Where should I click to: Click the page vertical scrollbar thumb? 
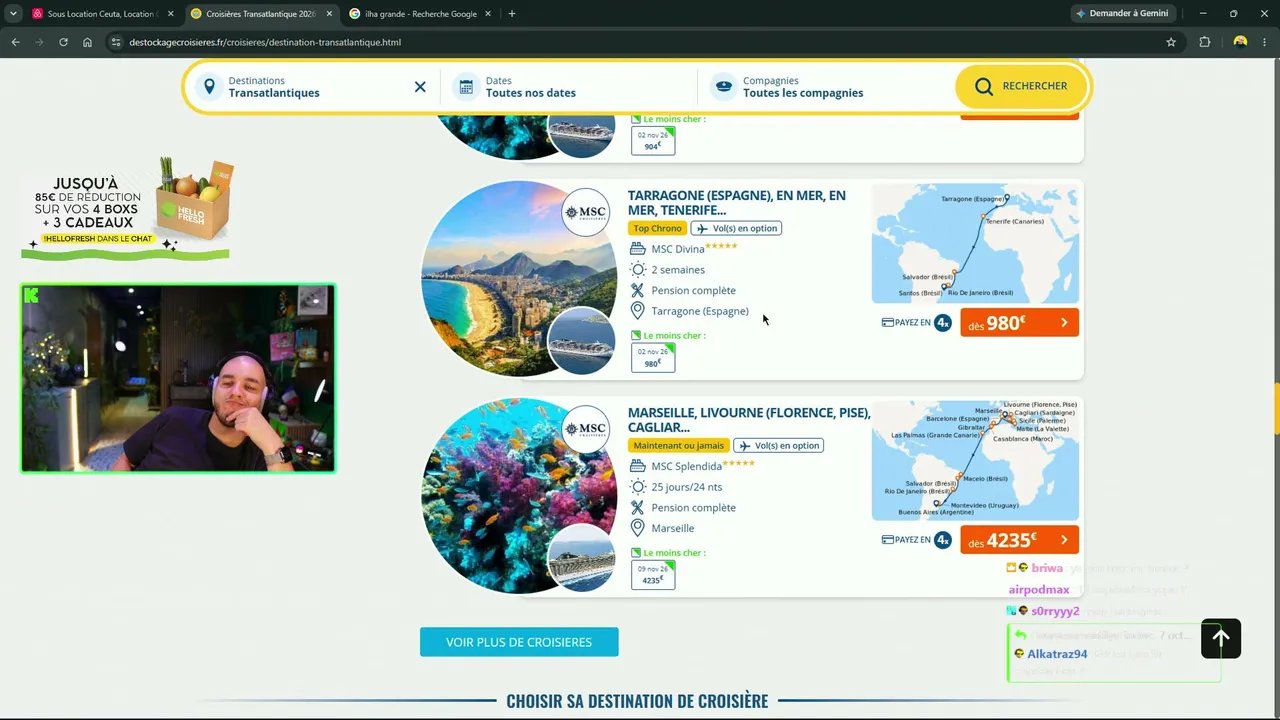(1276, 407)
